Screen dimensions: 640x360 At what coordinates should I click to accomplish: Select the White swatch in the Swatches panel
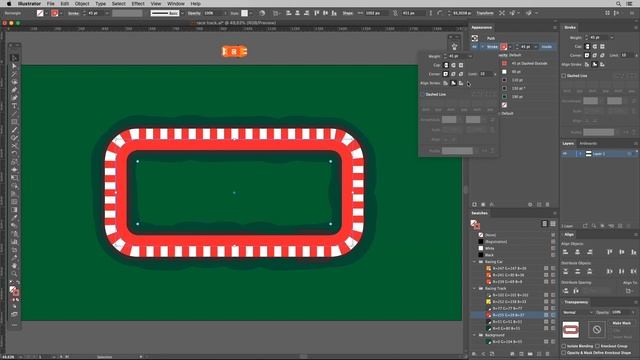(481, 248)
